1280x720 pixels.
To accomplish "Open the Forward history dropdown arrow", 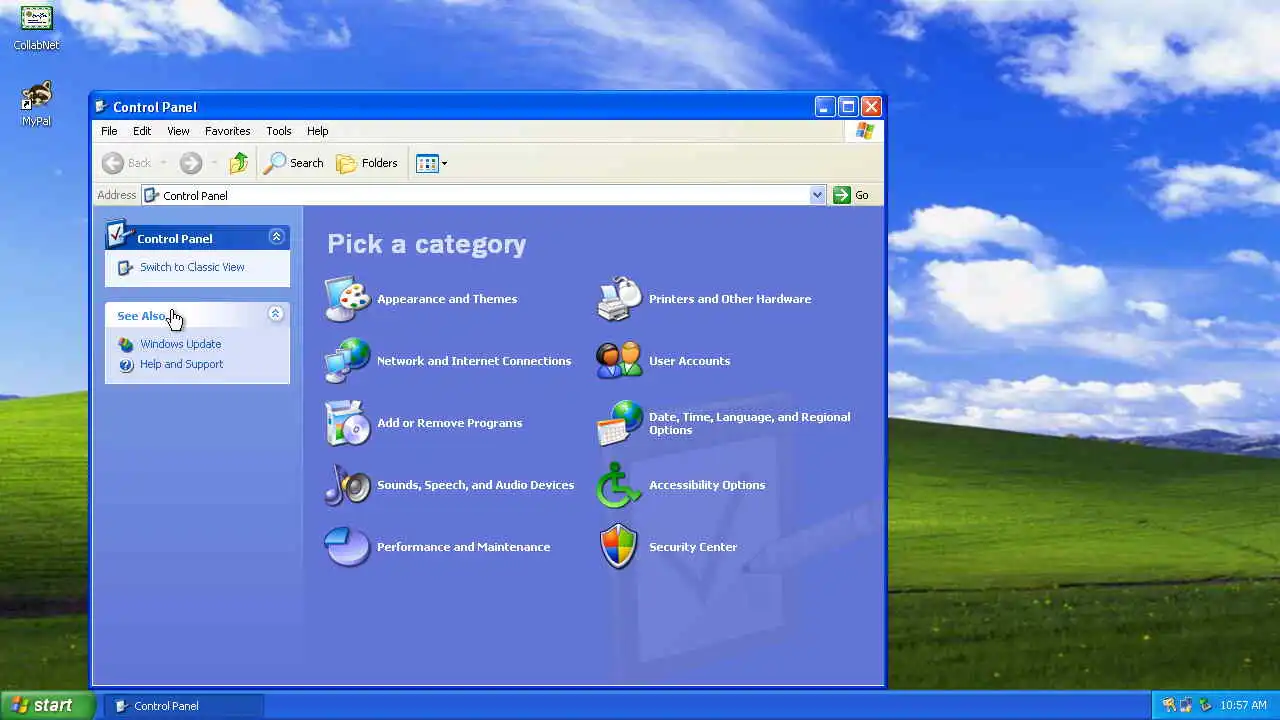I will pyautogui.click(x=214, y=163).
